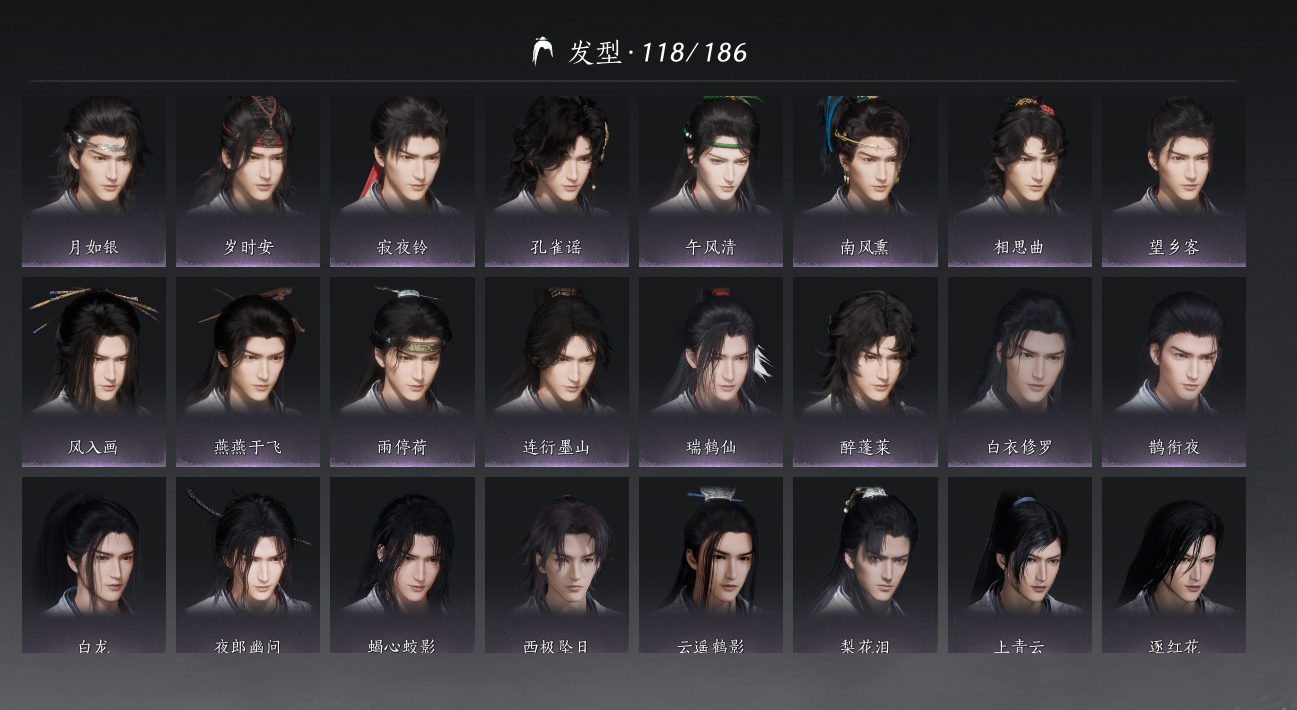Select the 孔雀谣 hairstyle thumbnail

[x=557, y=181]
